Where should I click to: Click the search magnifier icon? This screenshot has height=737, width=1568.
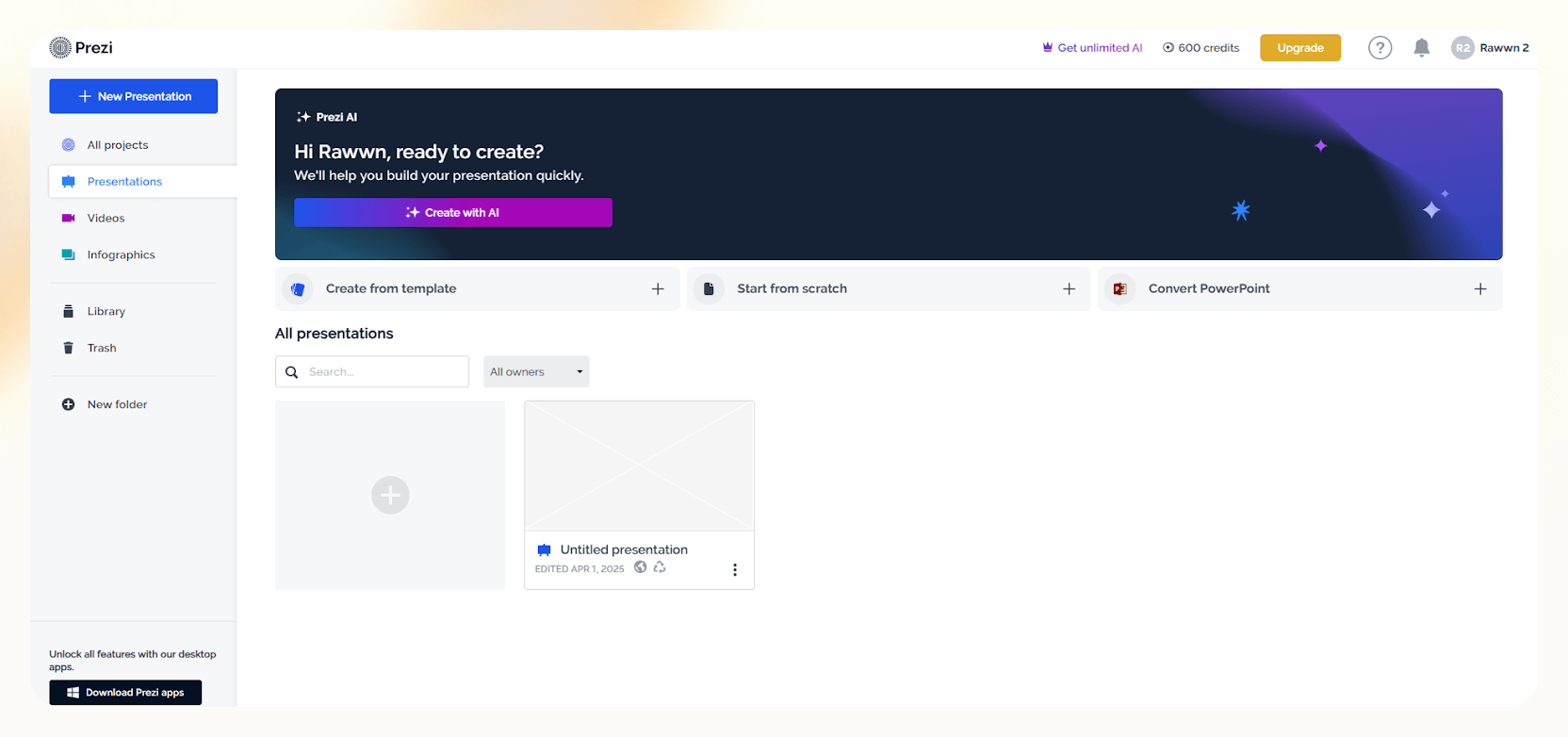(x=292, y=372)
